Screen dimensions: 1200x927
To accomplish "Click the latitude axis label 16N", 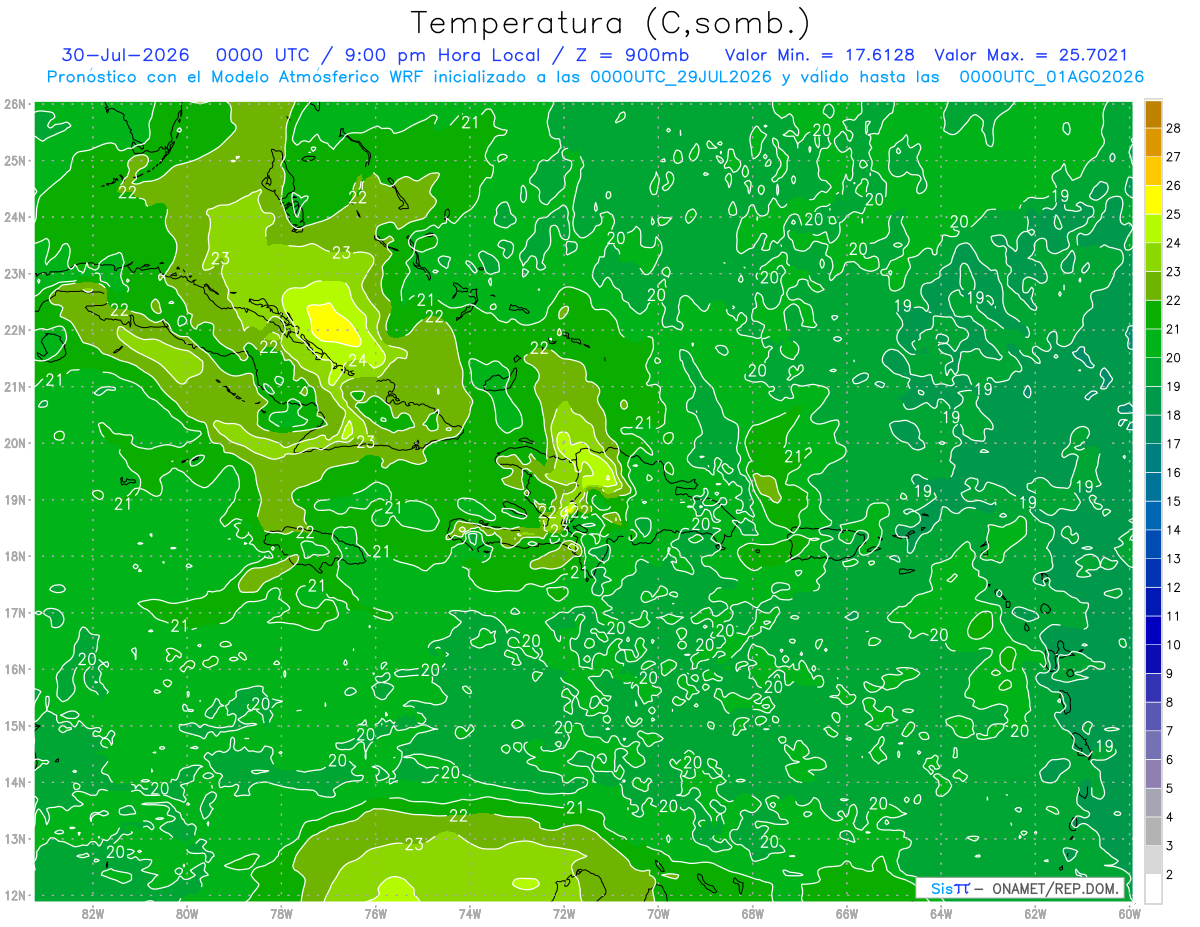I will pyautogui.click(x=14, y=669).
